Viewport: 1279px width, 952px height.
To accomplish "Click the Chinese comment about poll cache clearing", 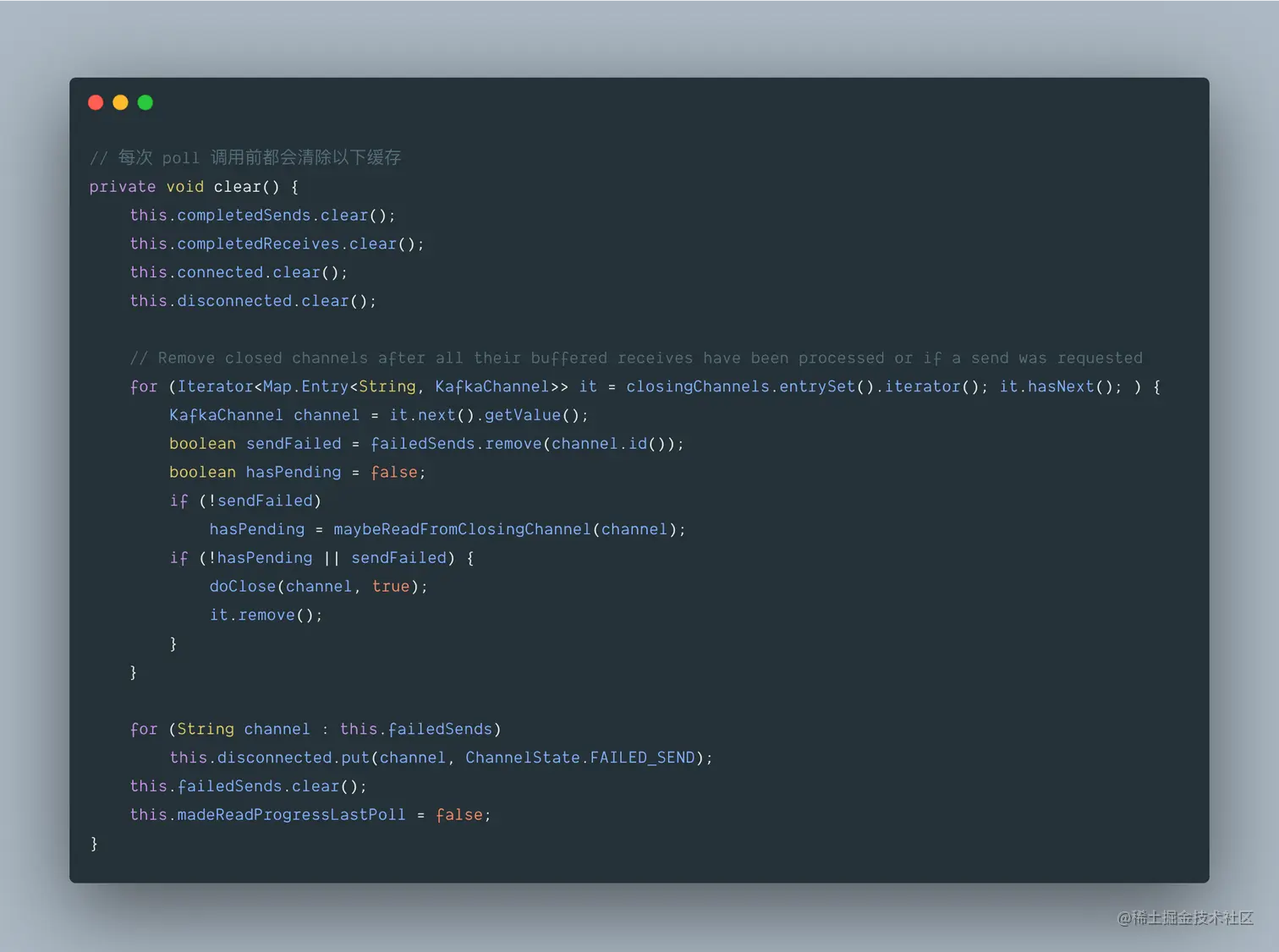I will click(x=245, y=157).
